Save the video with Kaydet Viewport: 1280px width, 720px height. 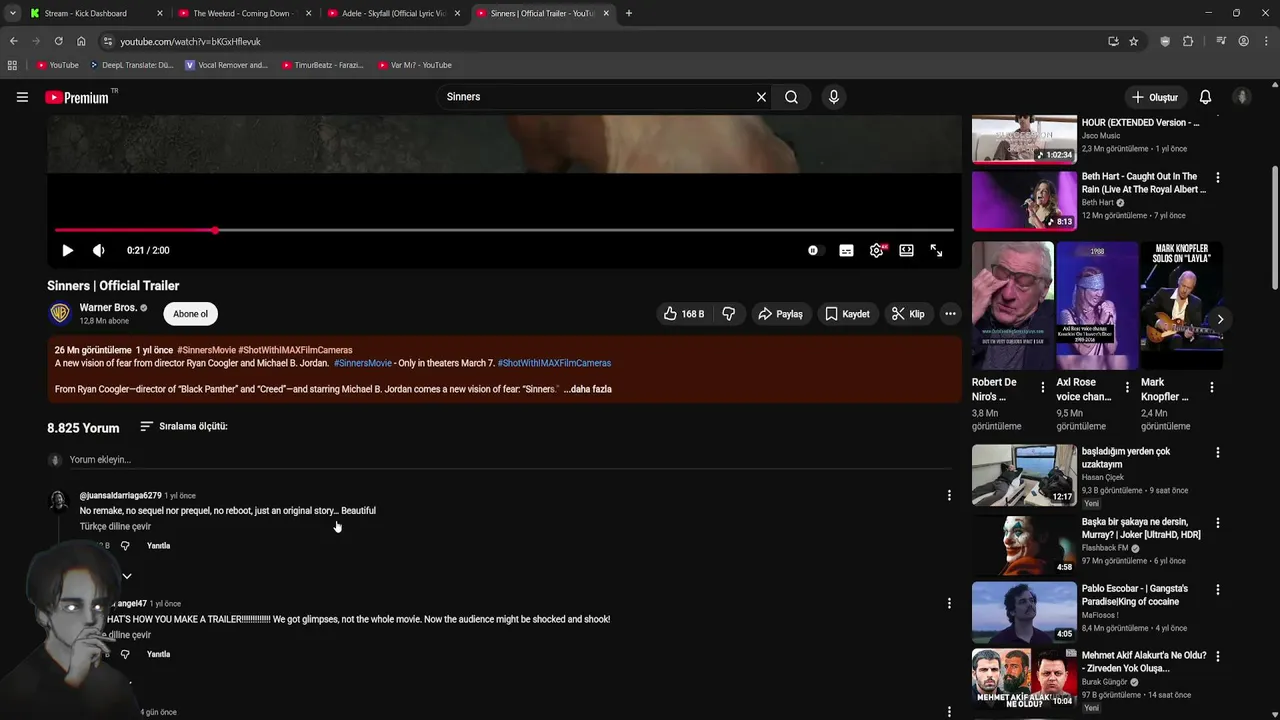[x=847, y=314]
